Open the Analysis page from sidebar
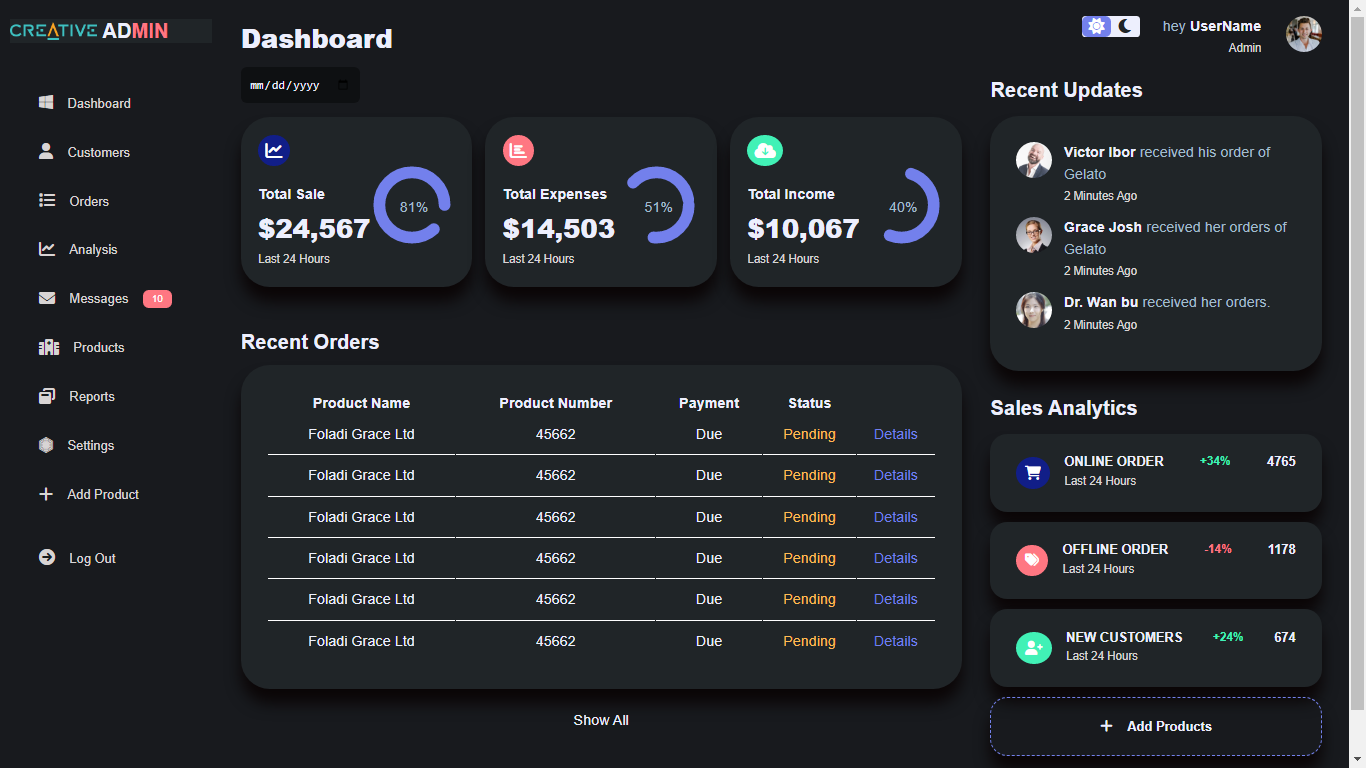Image resolution: width=1366 pixels, height=768 pixels. [x=93, y=249]
